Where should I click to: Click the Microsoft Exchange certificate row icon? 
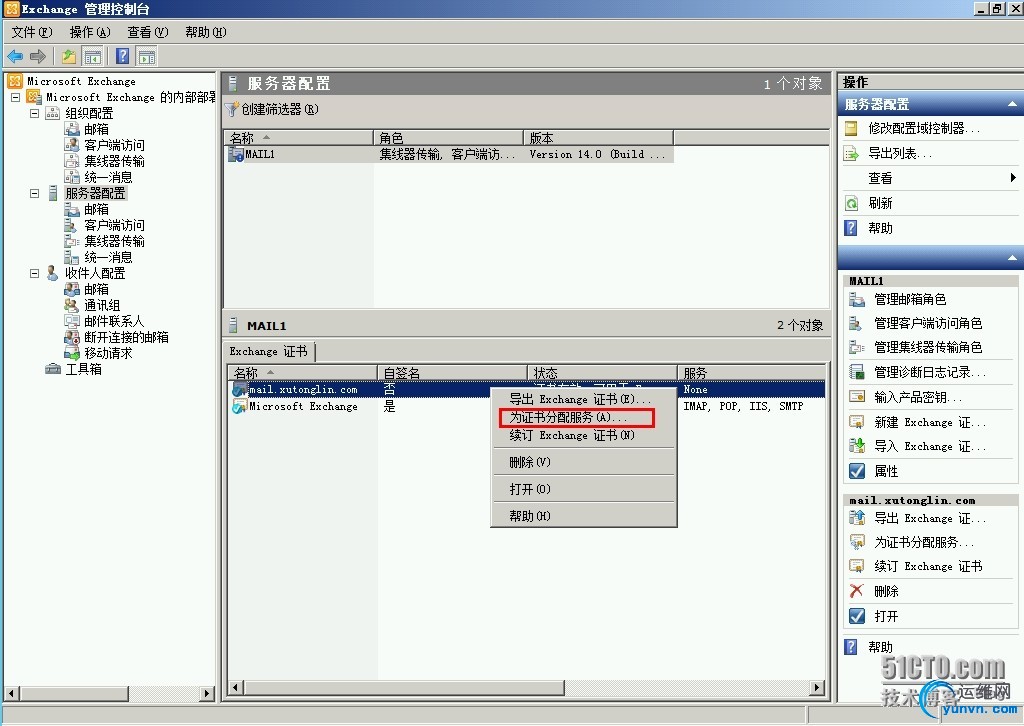pyautogui.click(x=240, y=406)
